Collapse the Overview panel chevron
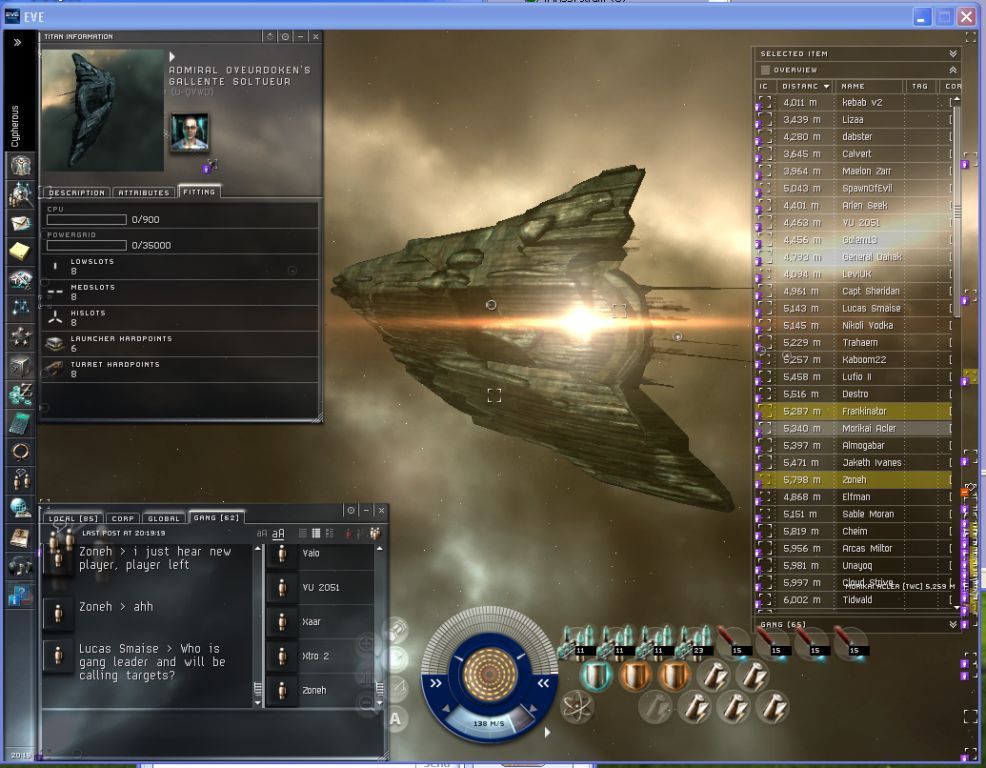Viewport: 986px width, 768px height. click(x=953, y=70)
